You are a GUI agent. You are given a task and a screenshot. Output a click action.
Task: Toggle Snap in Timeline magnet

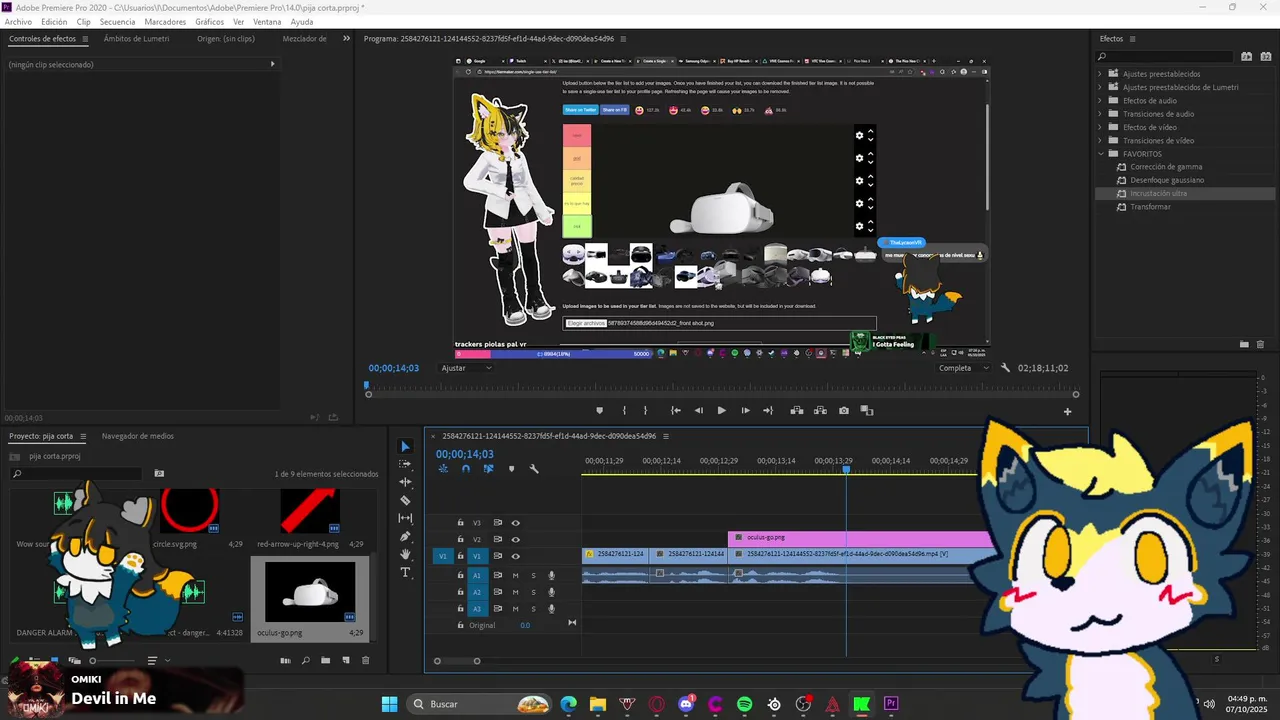pos(465,468)
